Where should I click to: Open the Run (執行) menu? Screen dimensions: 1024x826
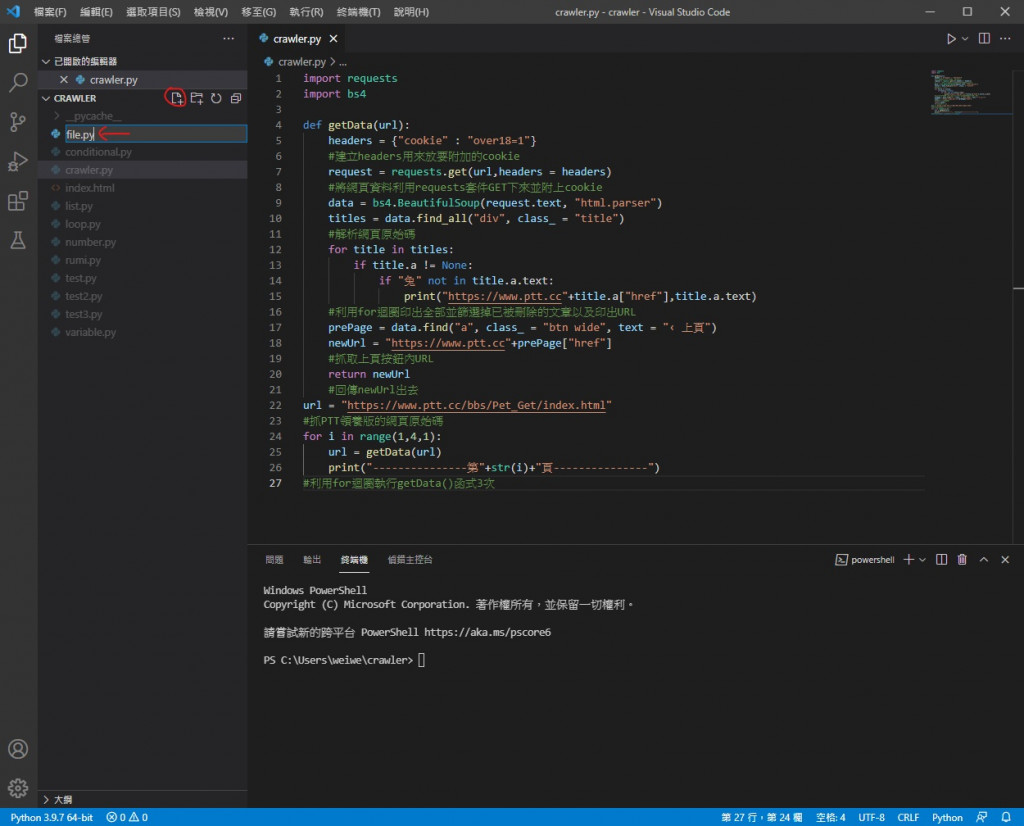(306, 12)
